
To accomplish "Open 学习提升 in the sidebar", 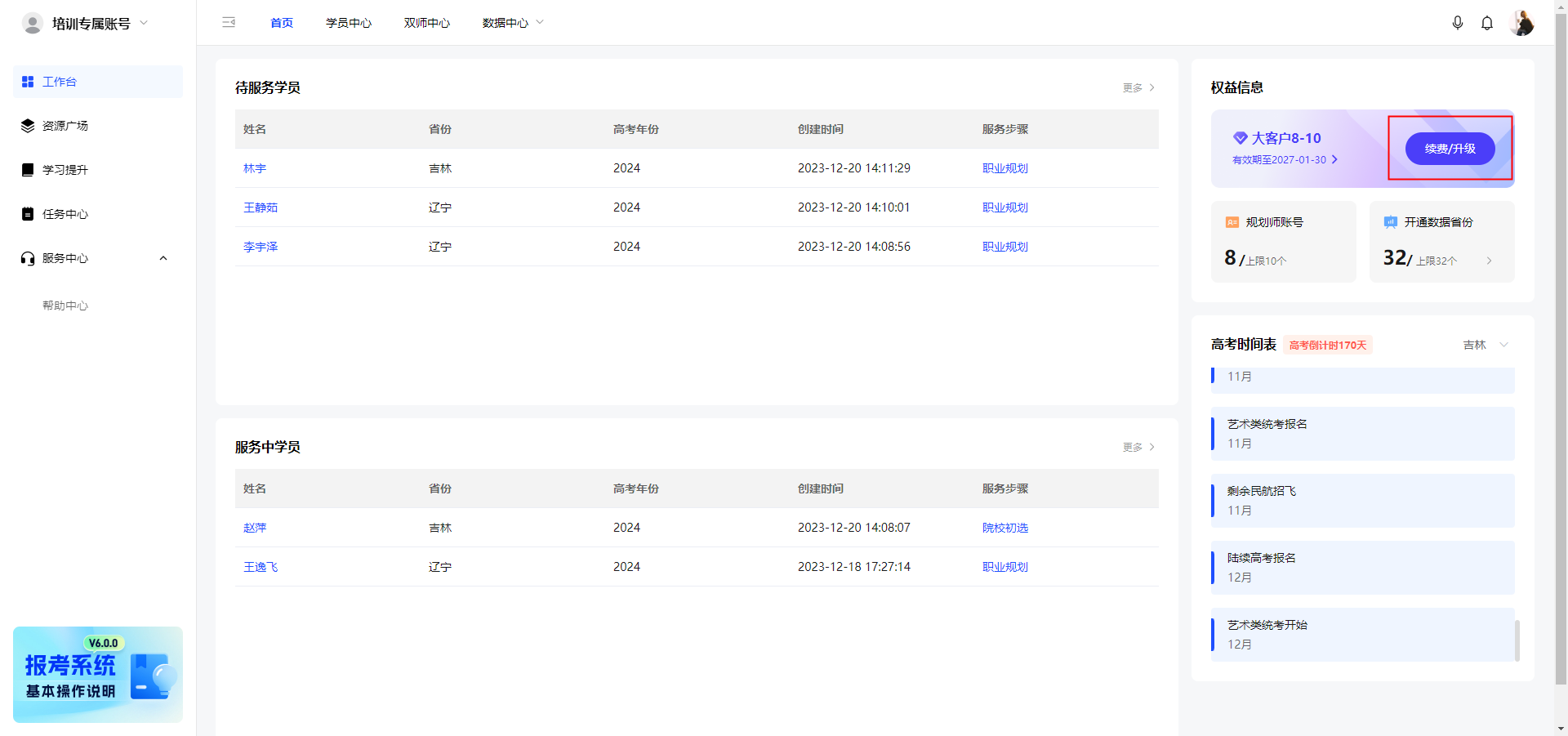I will tap(65, 169).
